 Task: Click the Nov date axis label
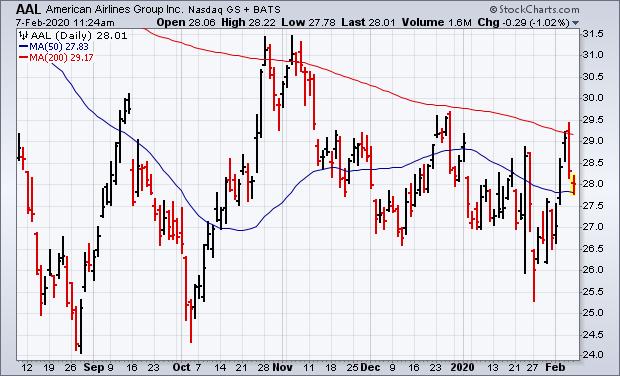[283, 367]
